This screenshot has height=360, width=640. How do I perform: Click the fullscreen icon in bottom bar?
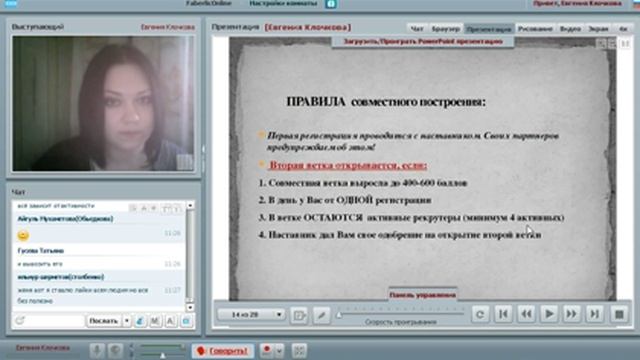(x=299, y=351)
